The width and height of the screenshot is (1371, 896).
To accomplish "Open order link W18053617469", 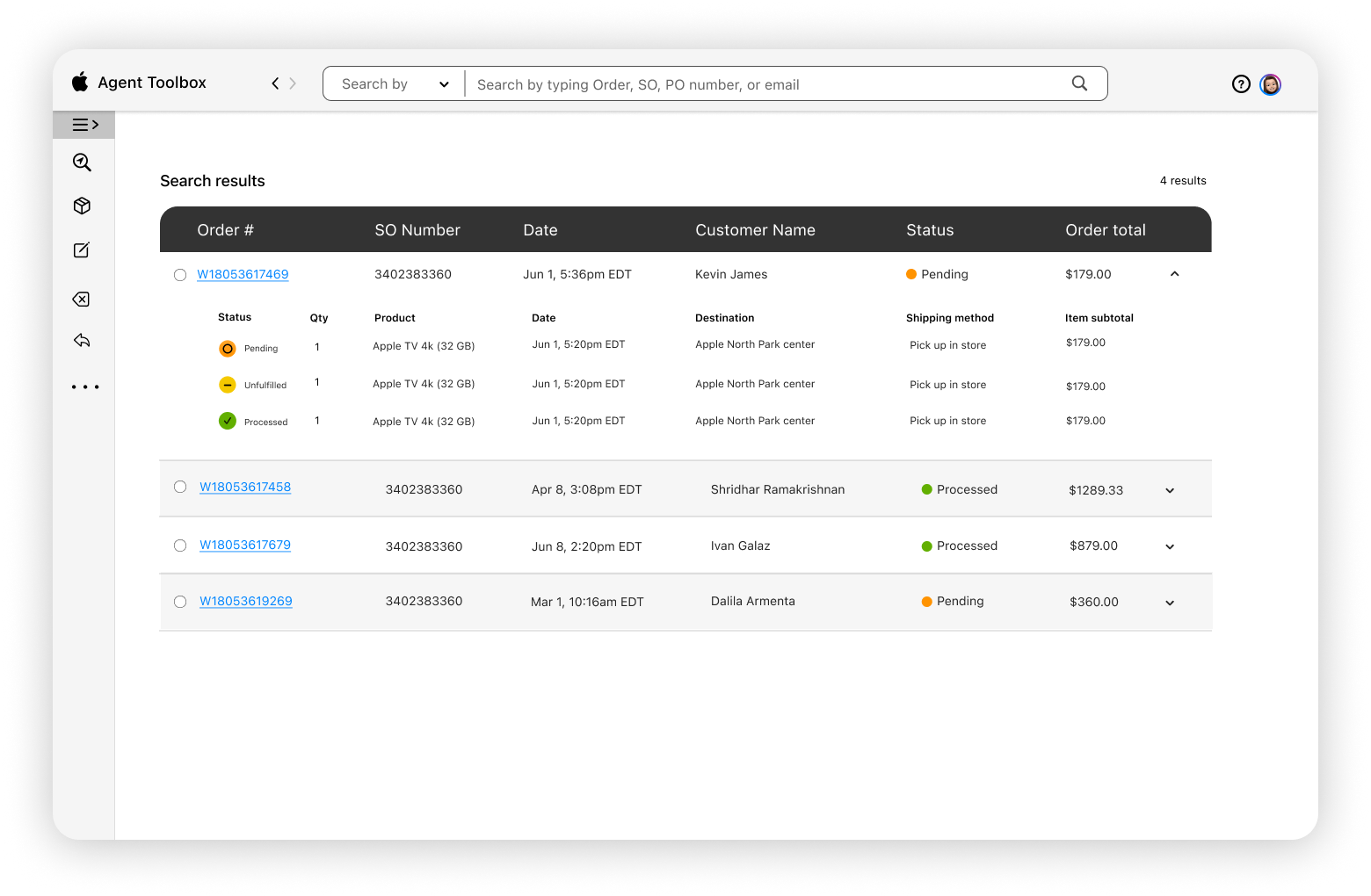I will (x=243, y=274).
